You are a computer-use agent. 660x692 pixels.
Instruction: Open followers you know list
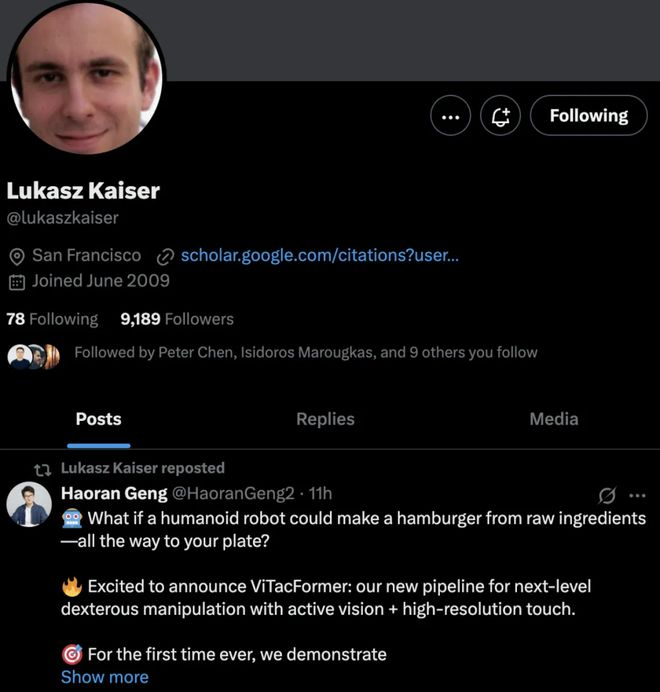[x=305, y=352]
